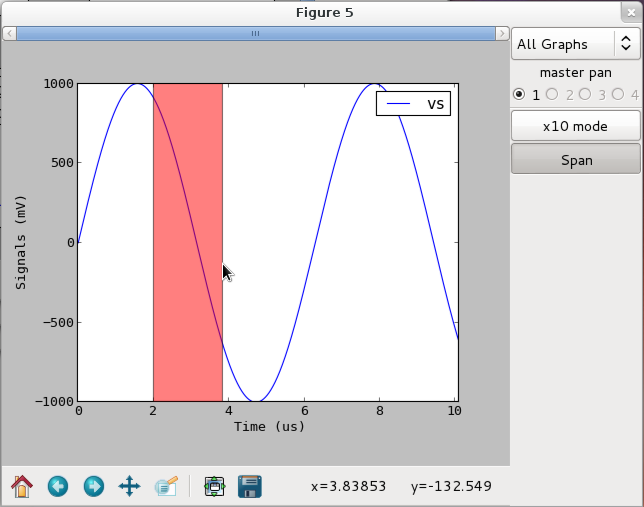The image size is (644, 507).
Task: Click the y=-132.549 coordinate readout
Action: [451, 486]
